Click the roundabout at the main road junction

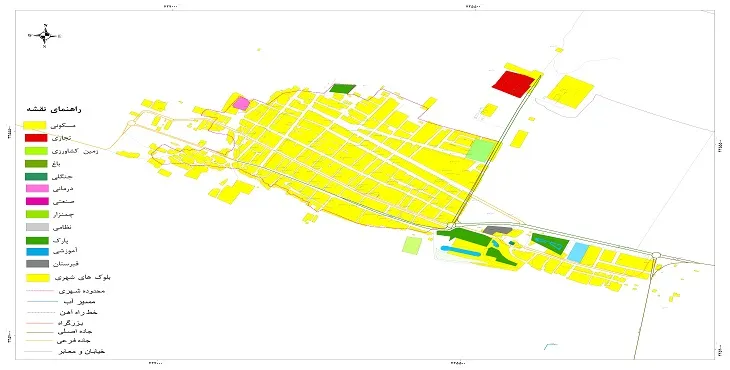click(450, 226)
